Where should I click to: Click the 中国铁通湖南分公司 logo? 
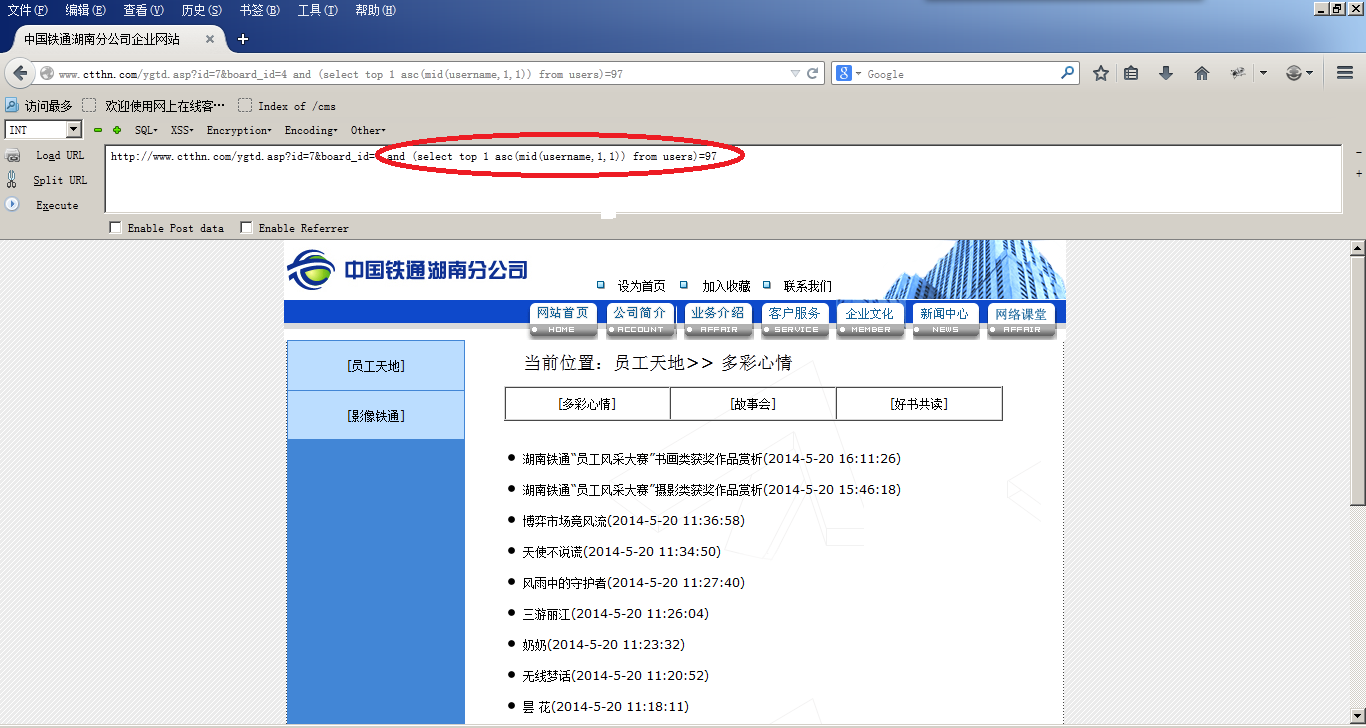(407, 270)
